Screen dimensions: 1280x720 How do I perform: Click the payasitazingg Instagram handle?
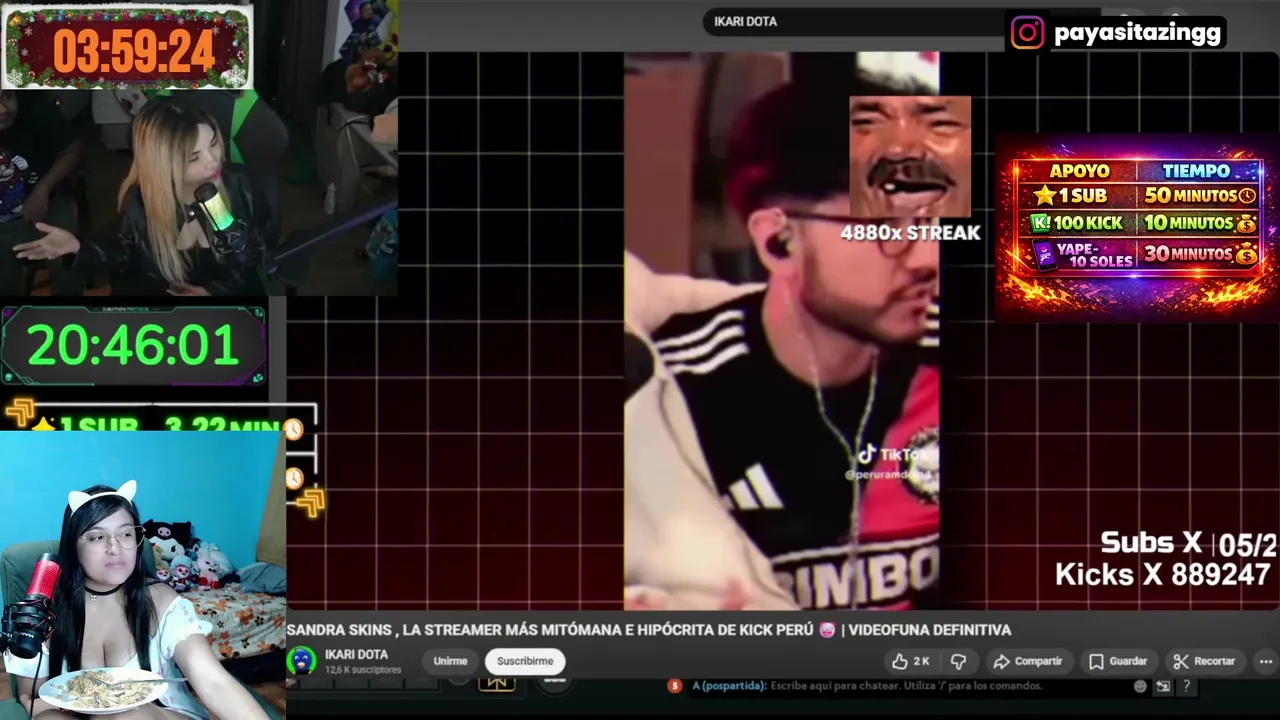point(1137,33)
